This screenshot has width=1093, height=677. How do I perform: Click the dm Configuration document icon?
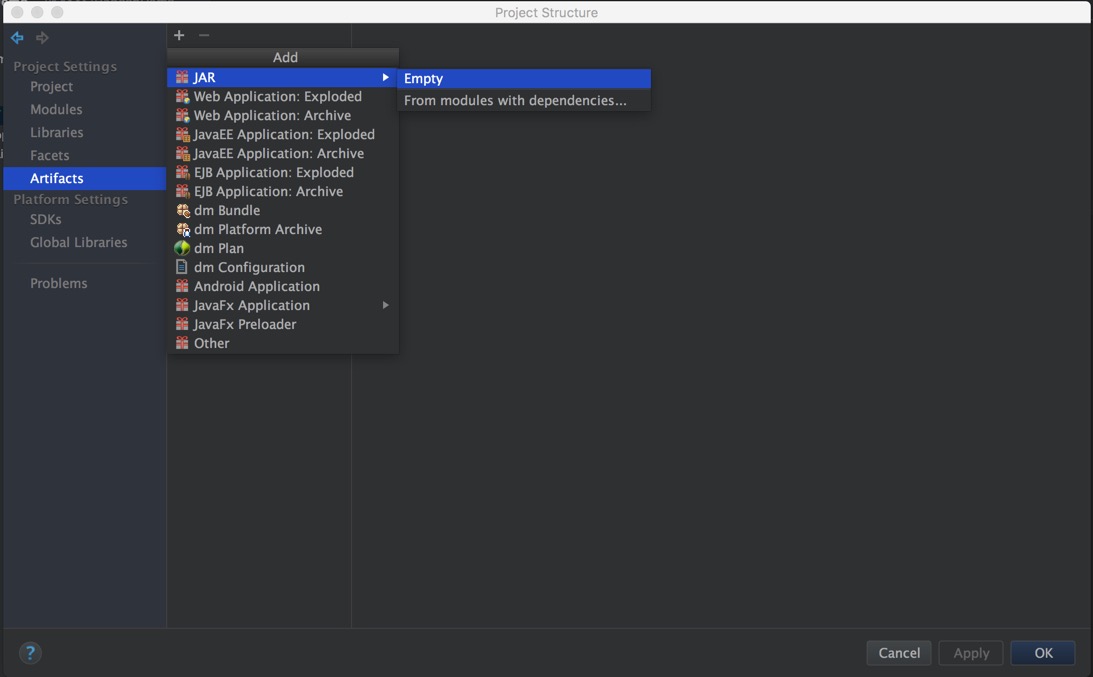pos(182,267)
